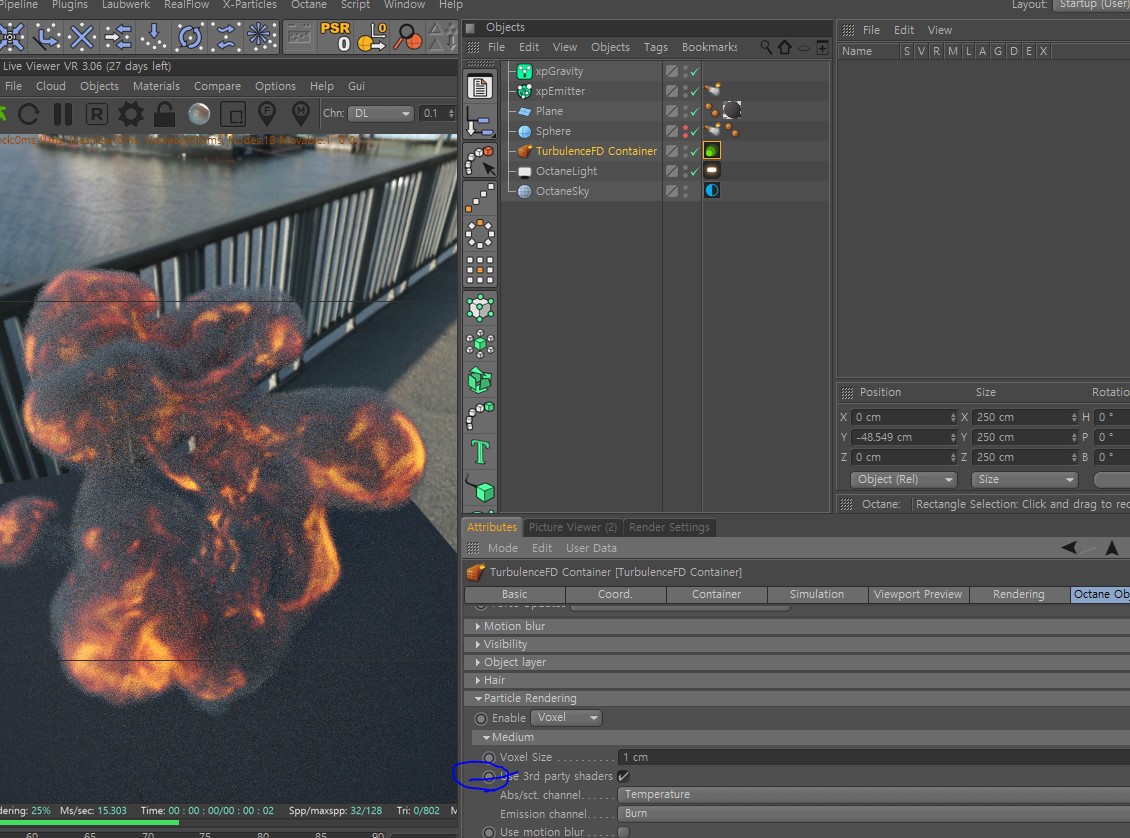Collapse the Particle Rendering section

tap(529, 698)
